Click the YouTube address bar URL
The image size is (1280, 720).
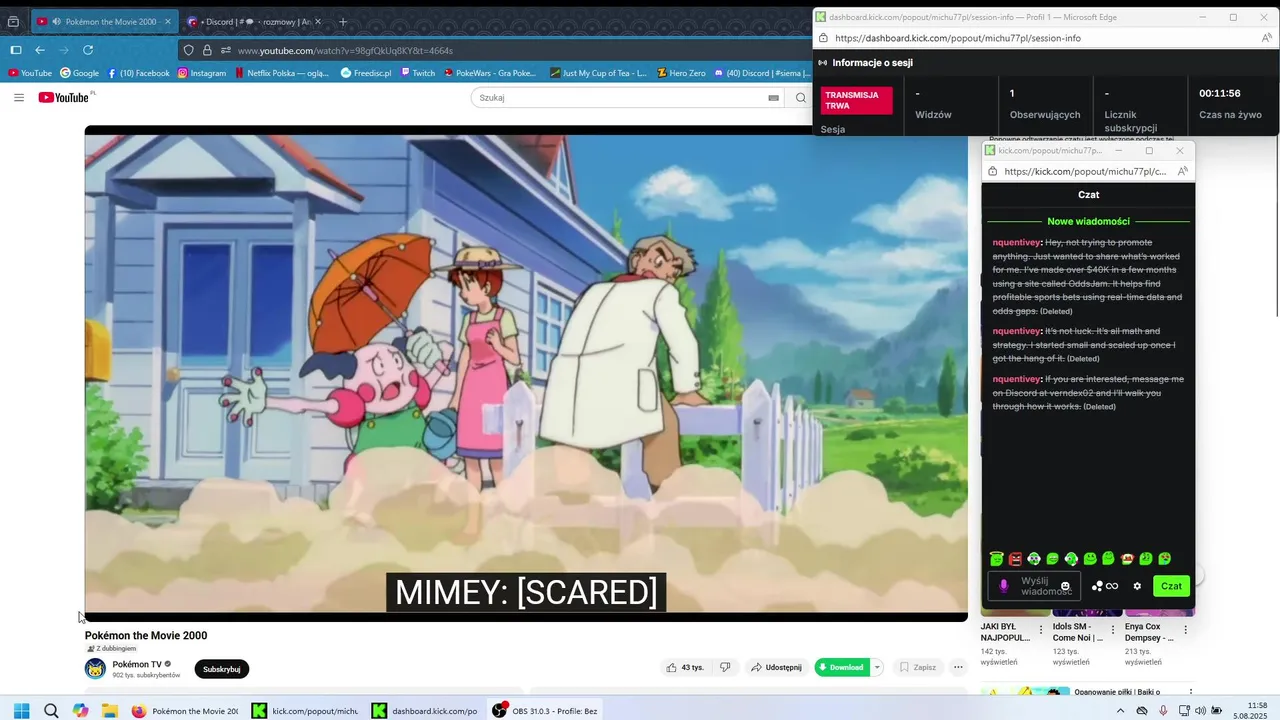pyautogui.click(x=345, y=50)
